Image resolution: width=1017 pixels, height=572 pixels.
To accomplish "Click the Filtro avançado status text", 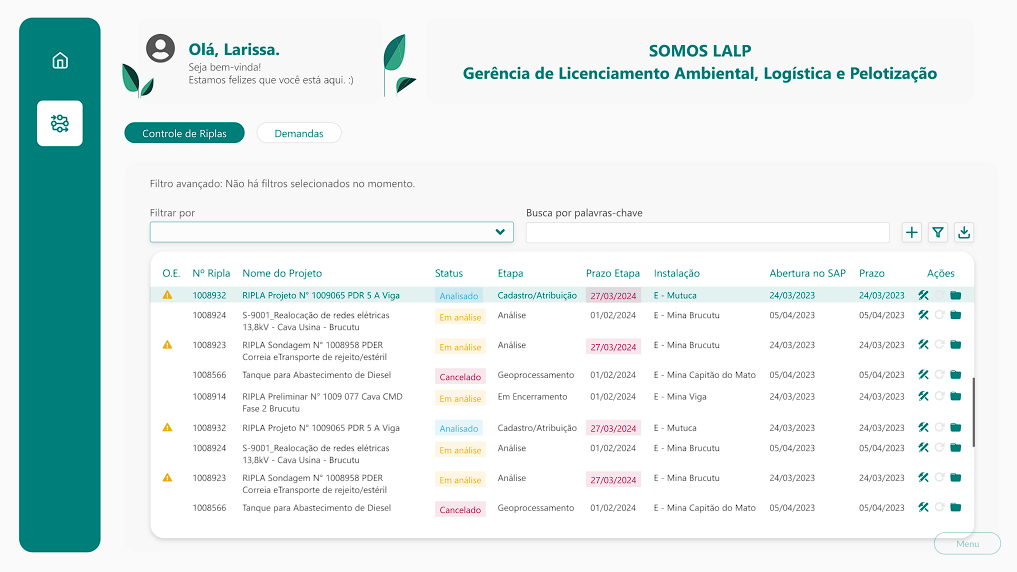I will (x=282, y=184).
